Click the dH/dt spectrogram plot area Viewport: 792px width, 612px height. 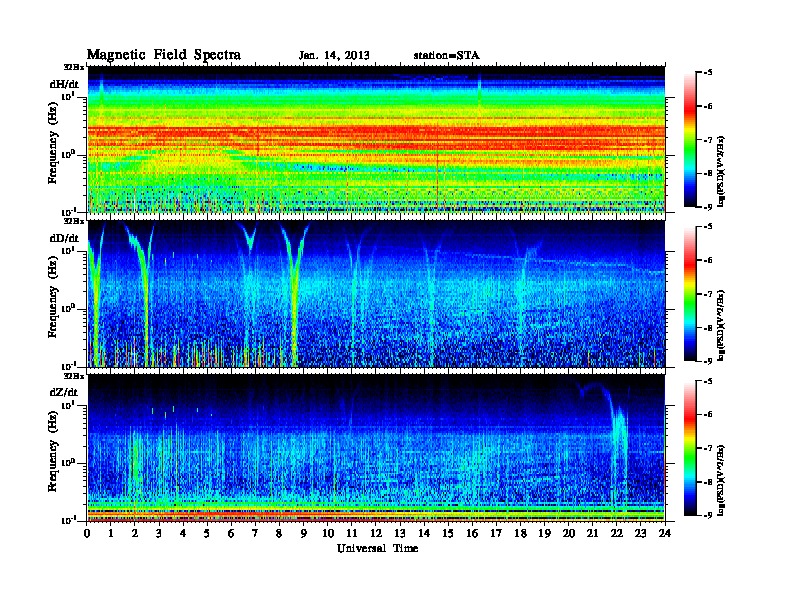point(376,139)
